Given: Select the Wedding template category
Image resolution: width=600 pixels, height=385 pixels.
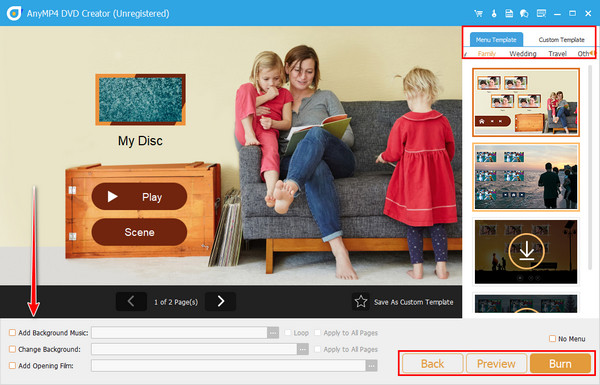Looking at the screenshot, I should tap(523, 54).
